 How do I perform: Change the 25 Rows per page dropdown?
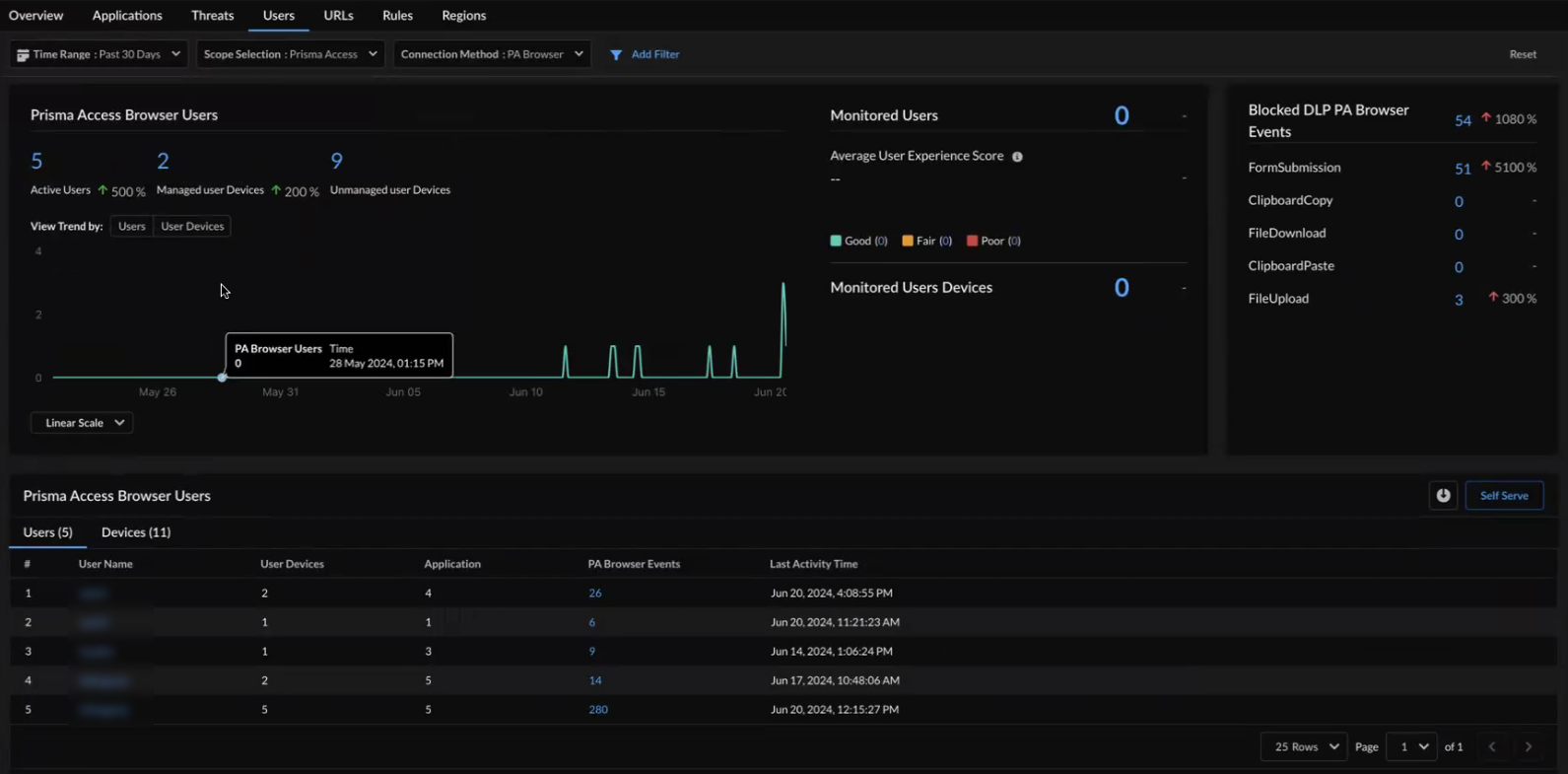[1304, 747]
